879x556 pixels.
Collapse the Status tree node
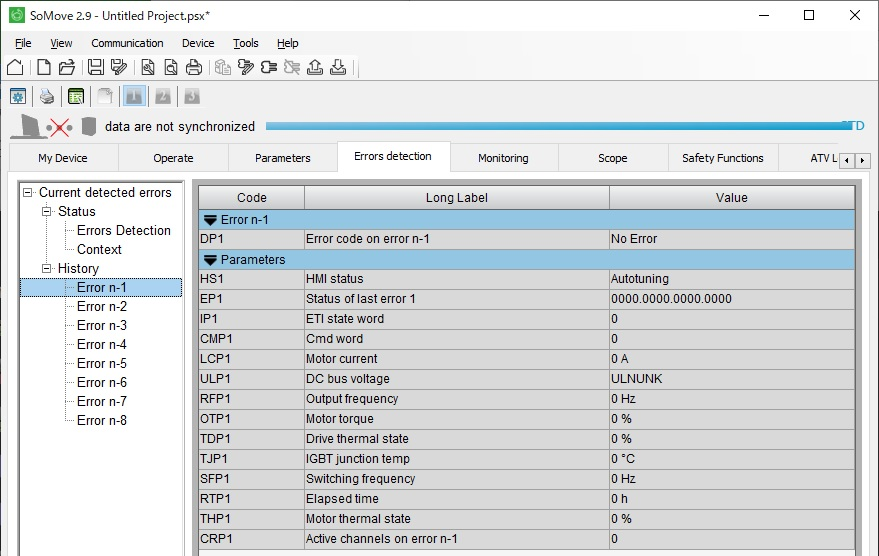(46, 211)
